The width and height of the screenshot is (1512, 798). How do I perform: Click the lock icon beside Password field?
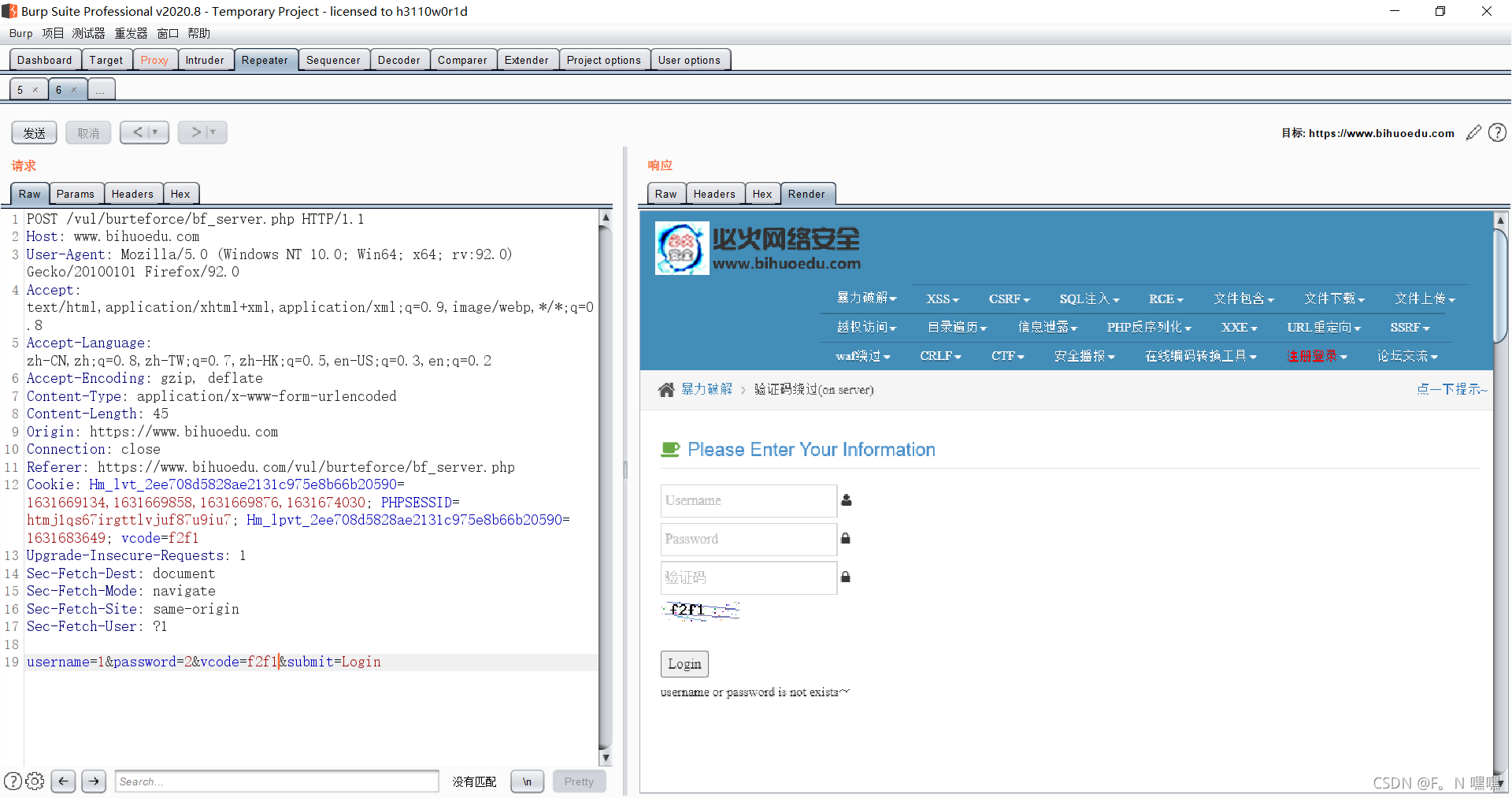tap(846, 539)
